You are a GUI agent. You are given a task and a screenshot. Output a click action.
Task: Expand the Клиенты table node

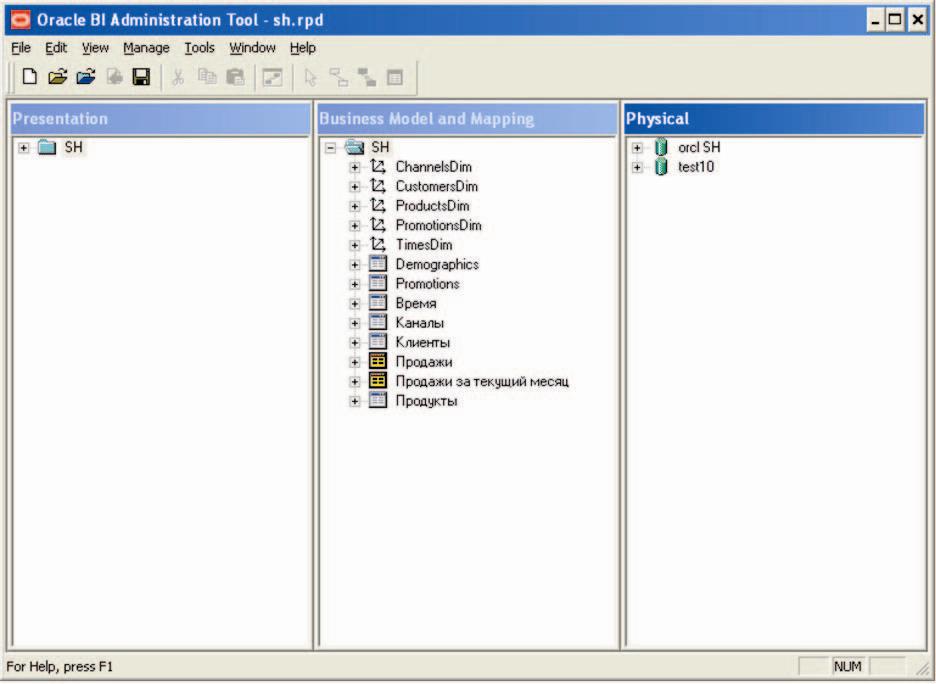coord(355,343)
